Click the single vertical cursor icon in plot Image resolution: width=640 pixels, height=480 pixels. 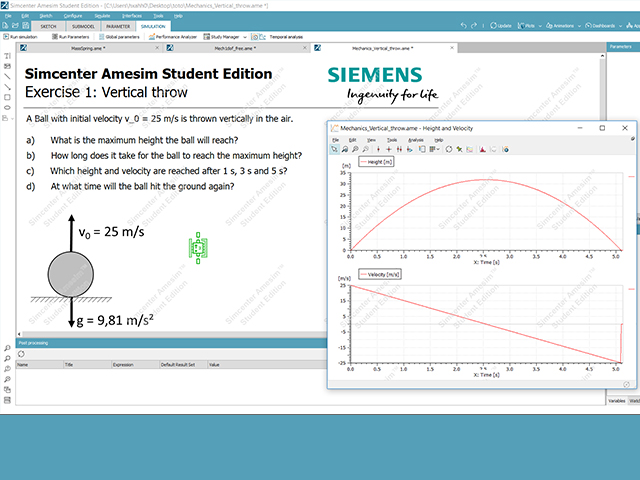378,149
